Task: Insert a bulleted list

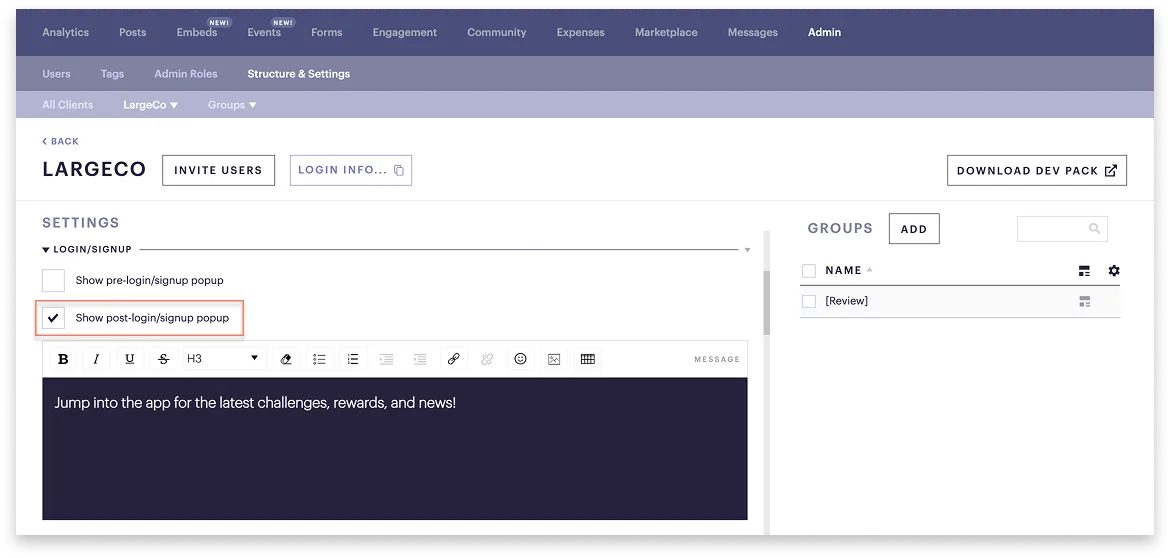Action: (x=319, y=359)
